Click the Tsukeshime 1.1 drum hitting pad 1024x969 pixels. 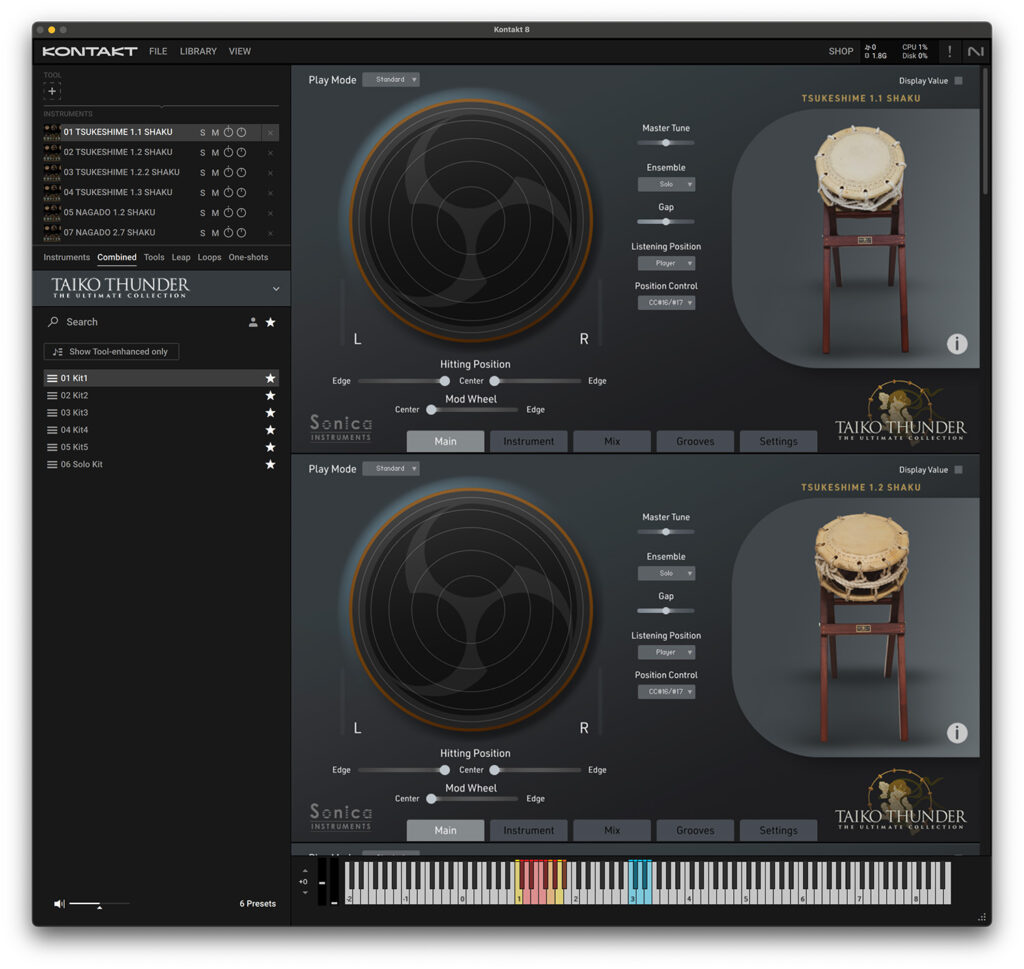[x=471, y=219]
